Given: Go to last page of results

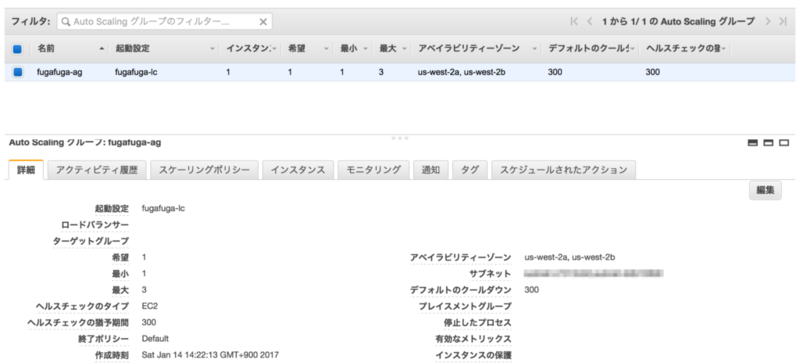Looking at the screenshot, I should (783, 21).
